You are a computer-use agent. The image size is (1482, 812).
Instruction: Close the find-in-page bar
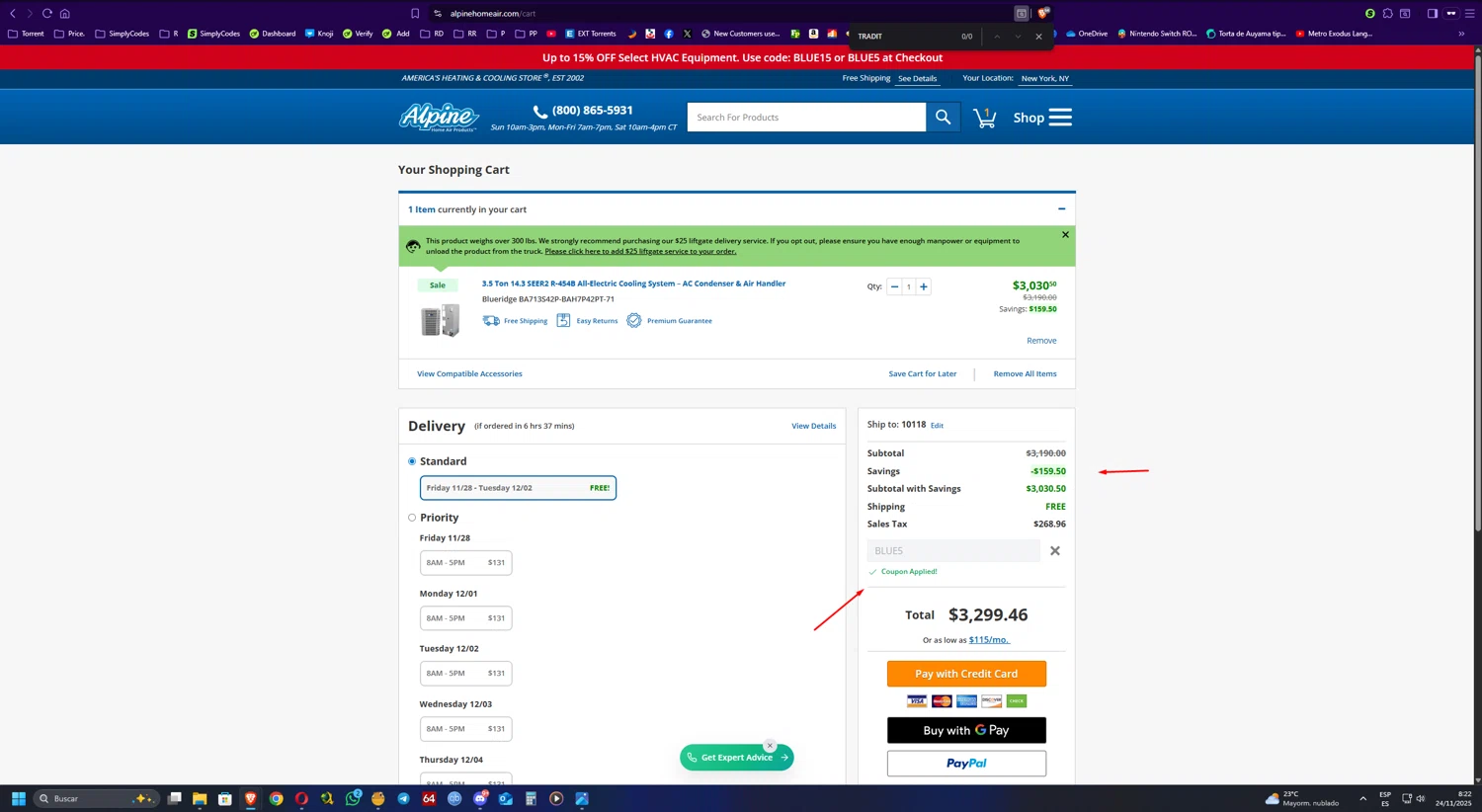tap(1038, 37)
